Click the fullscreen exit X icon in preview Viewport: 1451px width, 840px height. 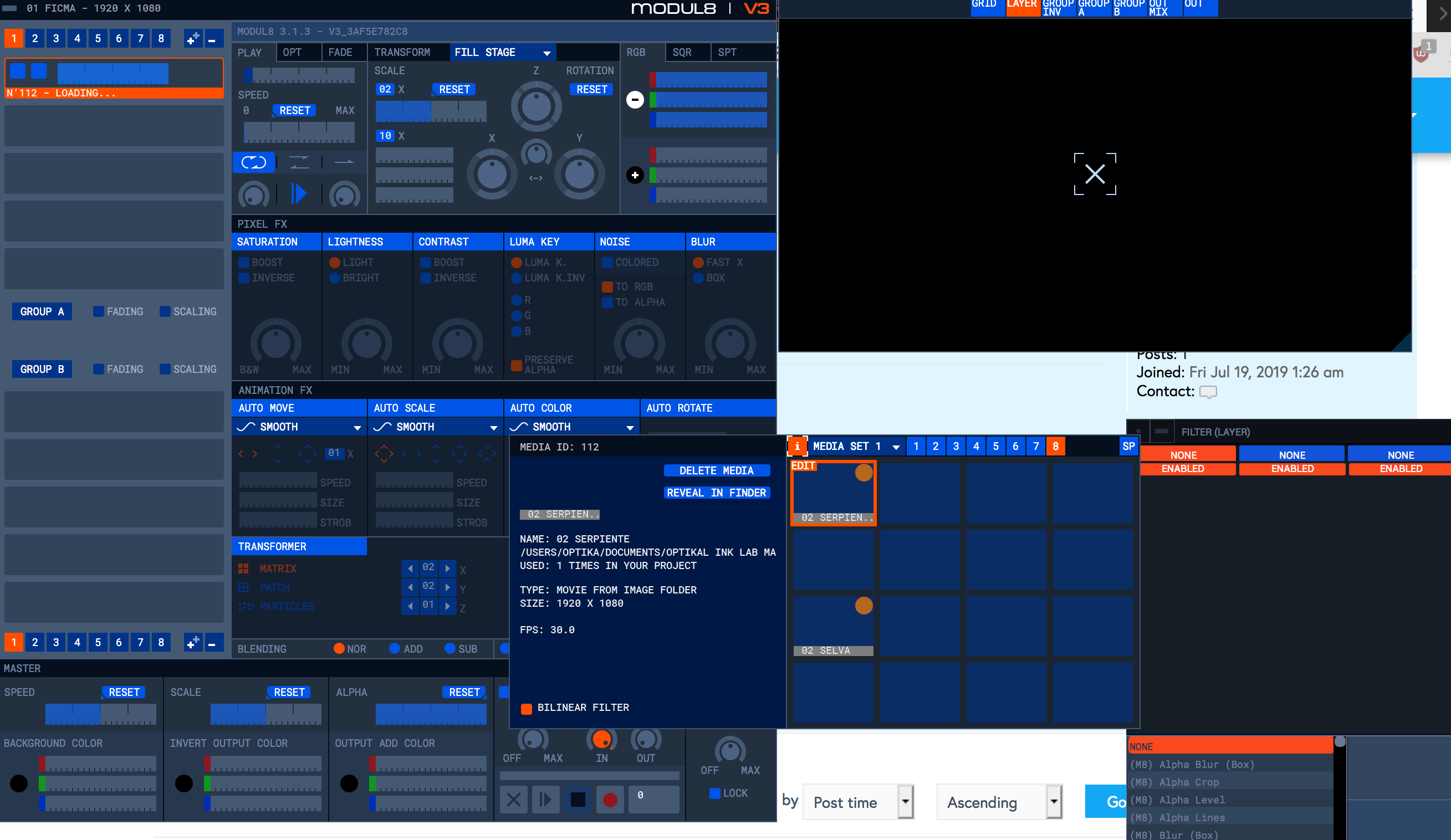point(1095,174)
